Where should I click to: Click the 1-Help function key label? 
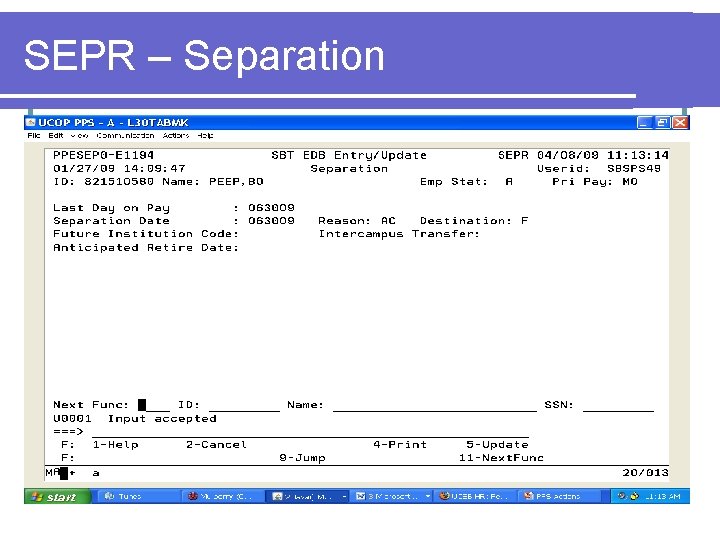click(115, 444)
